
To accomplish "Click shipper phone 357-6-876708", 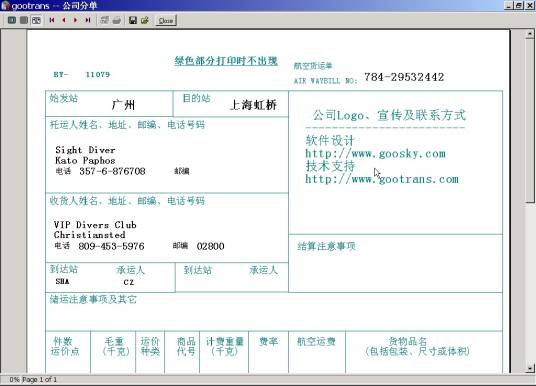I will coord(112,171).
